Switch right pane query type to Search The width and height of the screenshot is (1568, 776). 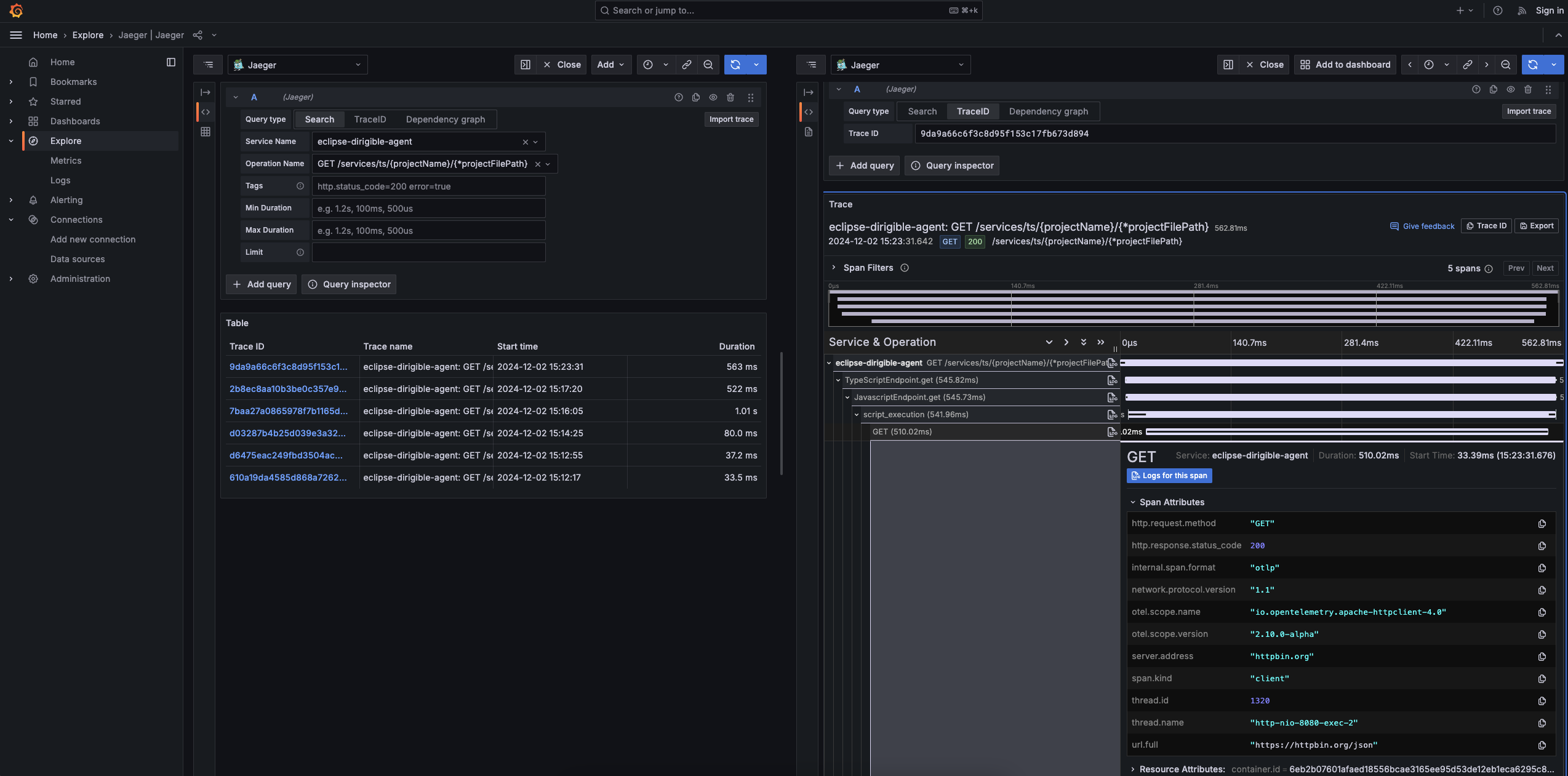922,111
